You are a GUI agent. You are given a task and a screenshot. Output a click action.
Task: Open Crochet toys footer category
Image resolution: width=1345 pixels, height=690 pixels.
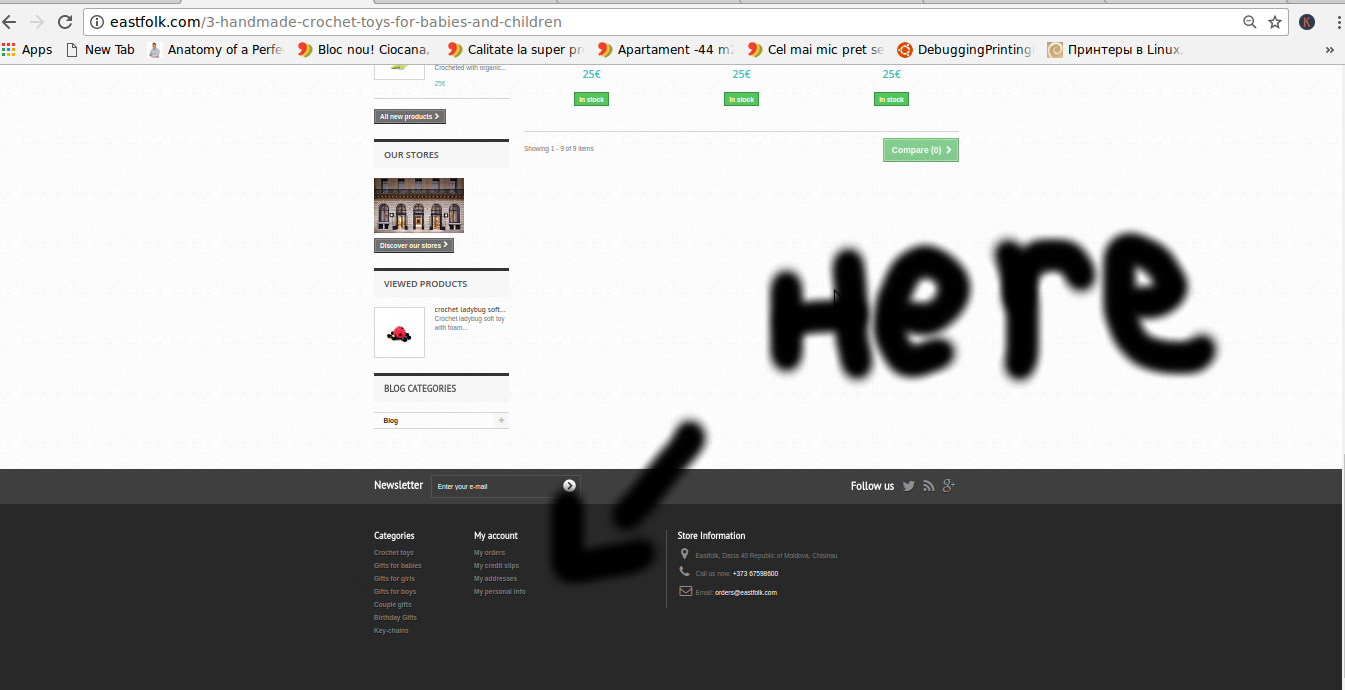tap(394, 553)
